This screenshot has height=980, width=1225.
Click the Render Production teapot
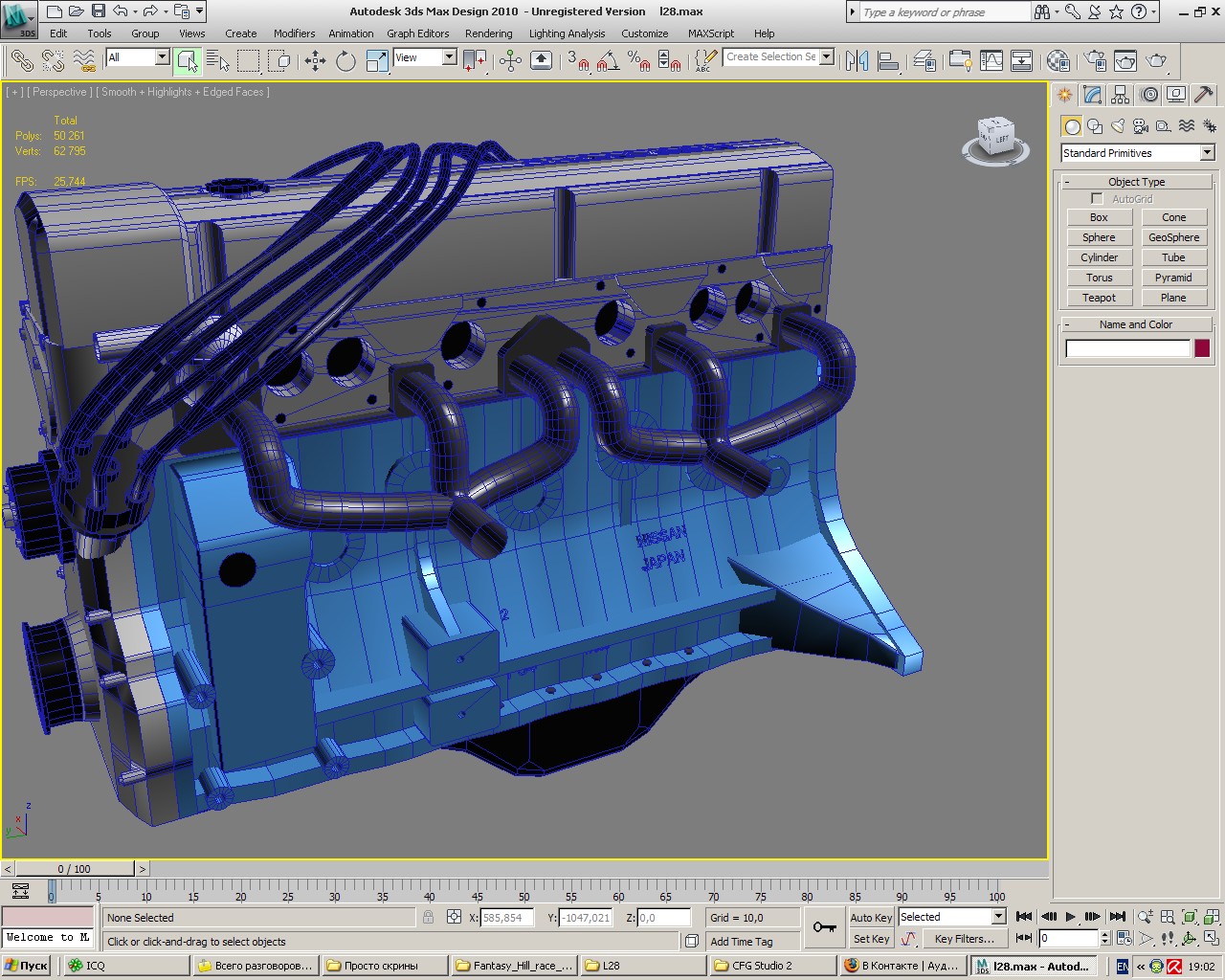click(x=1156, y=60)
